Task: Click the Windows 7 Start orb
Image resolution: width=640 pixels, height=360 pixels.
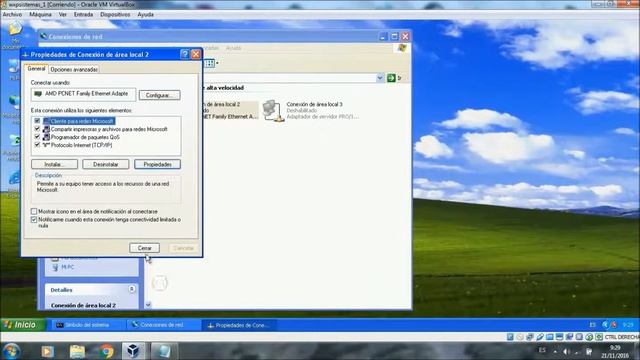Action: (x=11, y=351)
